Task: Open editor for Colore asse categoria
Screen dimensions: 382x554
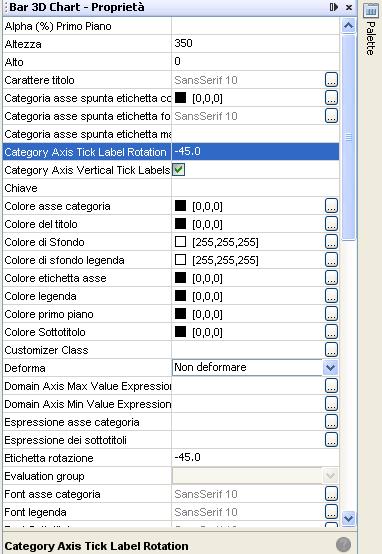Action: [331, 206]
